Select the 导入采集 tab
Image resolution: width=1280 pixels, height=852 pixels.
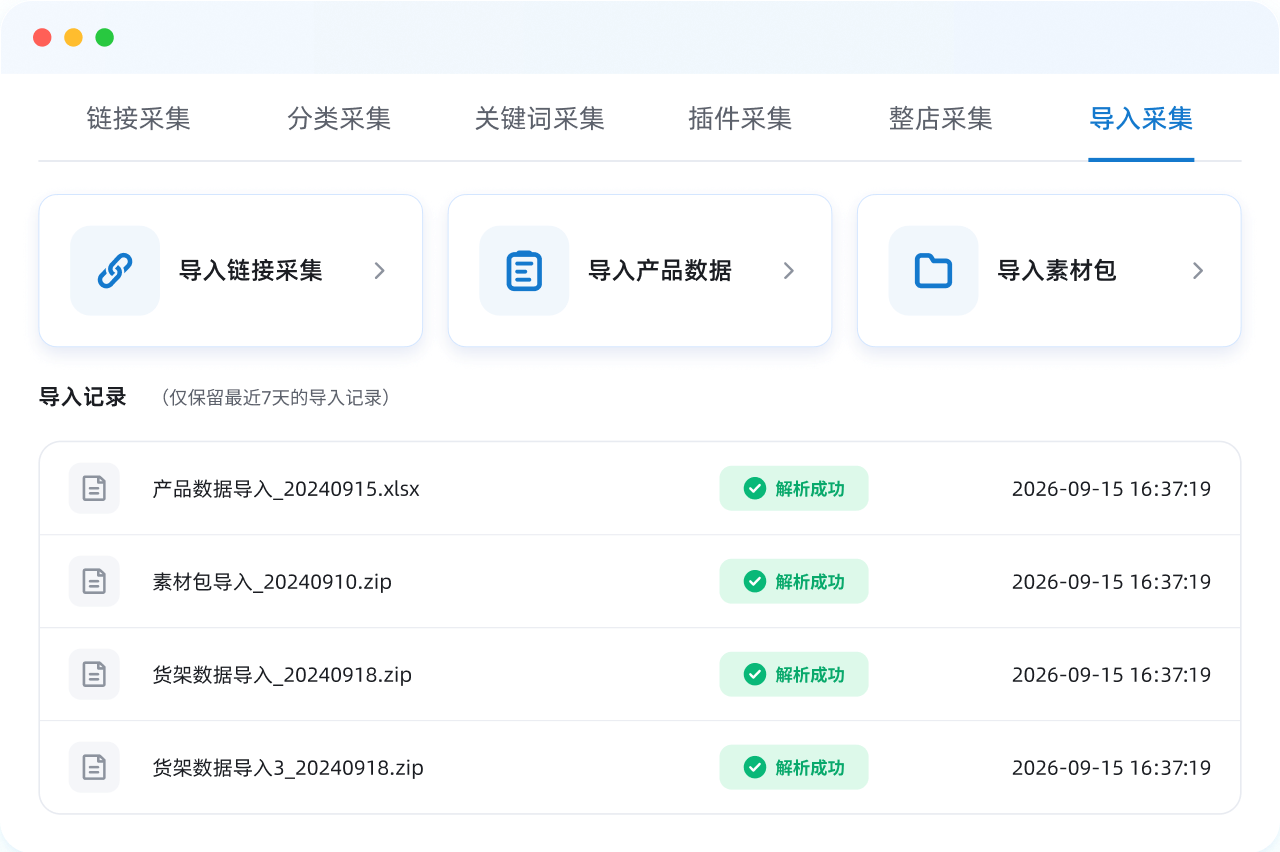(1141, 119)
